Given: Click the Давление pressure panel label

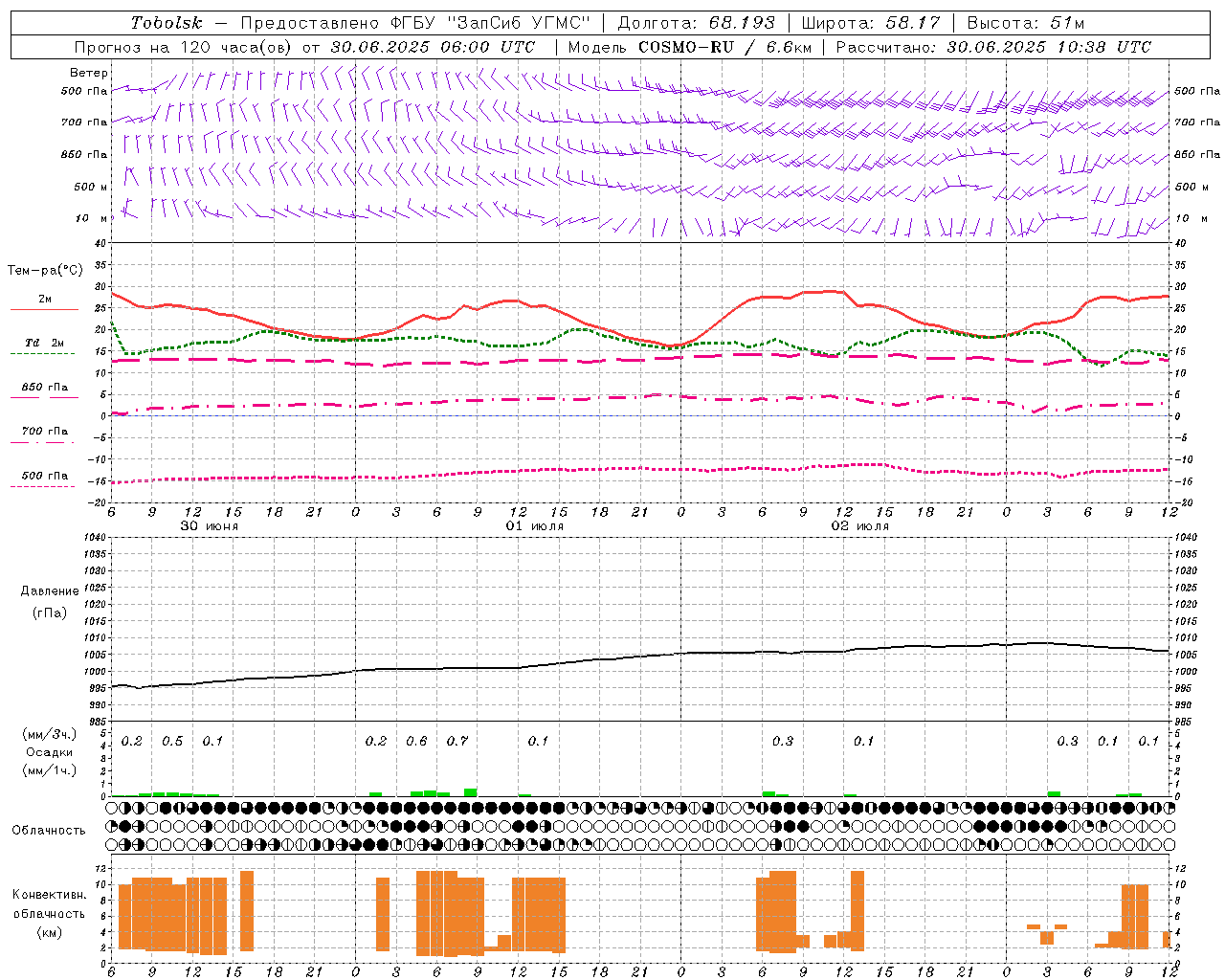Looking at the screenshot, I should coord(50,591).
